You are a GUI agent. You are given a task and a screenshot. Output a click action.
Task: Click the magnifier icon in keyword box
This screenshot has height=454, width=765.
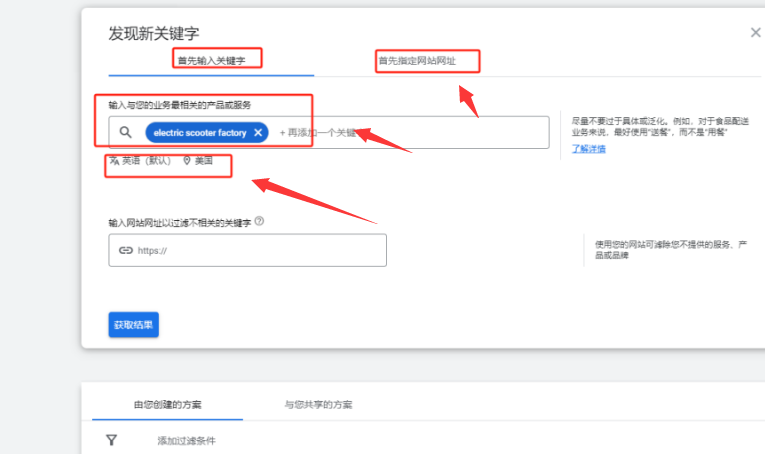125,132
